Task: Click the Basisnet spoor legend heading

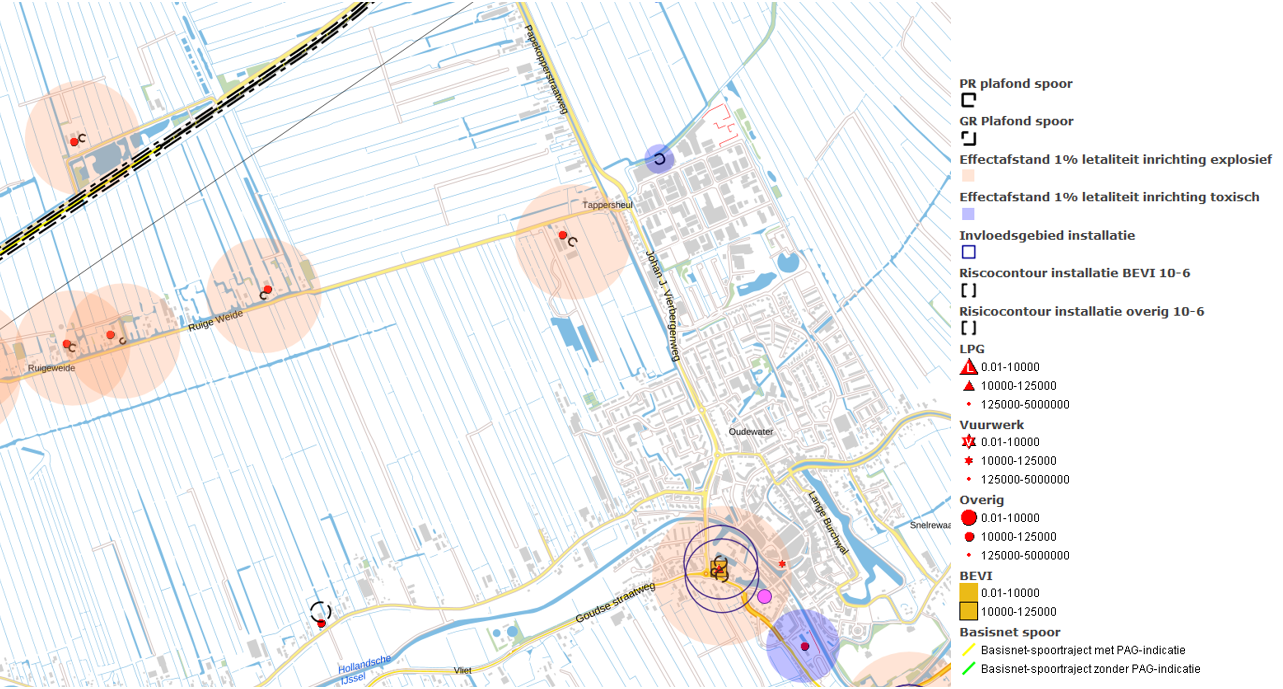Action: point(1010,632)
